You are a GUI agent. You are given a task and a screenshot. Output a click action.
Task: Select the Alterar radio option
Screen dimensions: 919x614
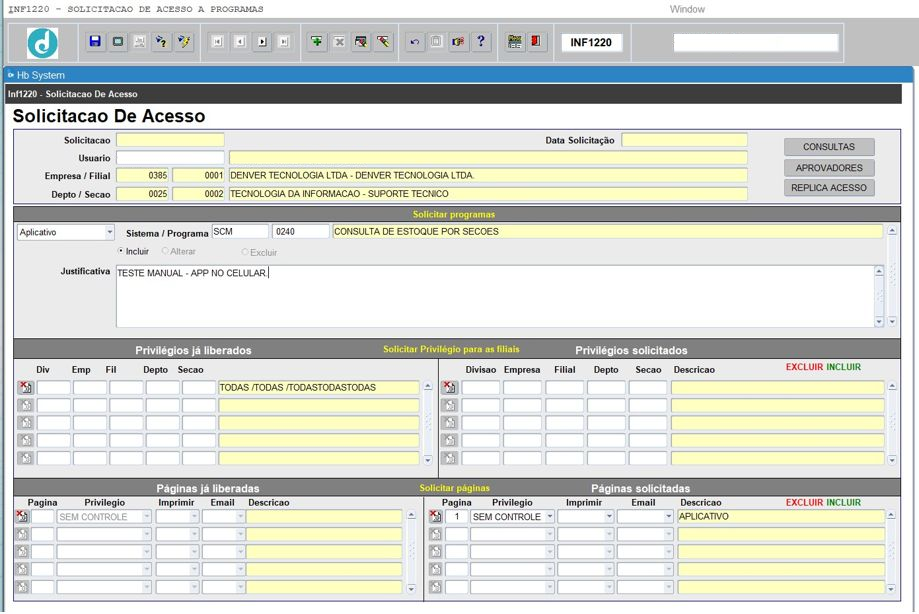coord(165,251)
